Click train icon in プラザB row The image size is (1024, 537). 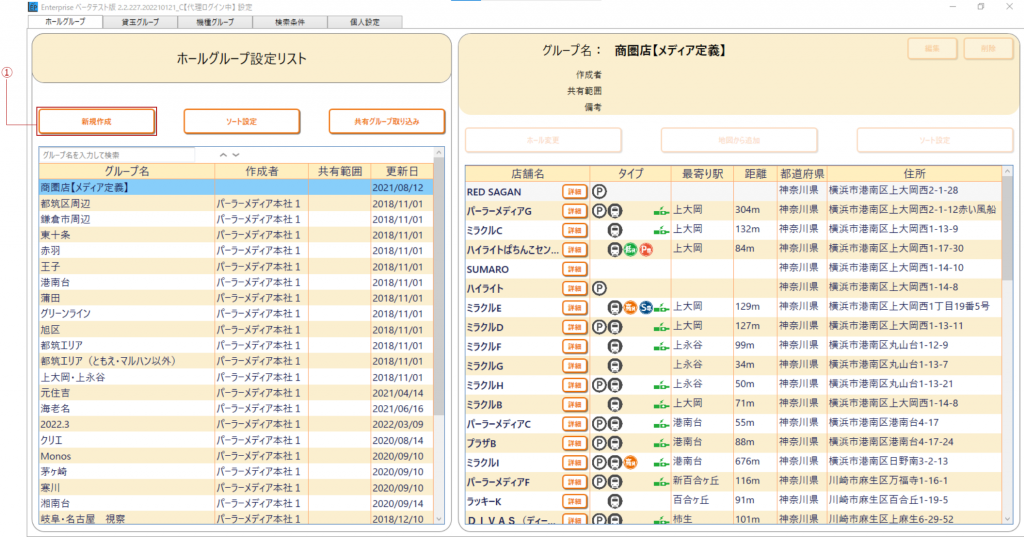(x=615, y=443)
